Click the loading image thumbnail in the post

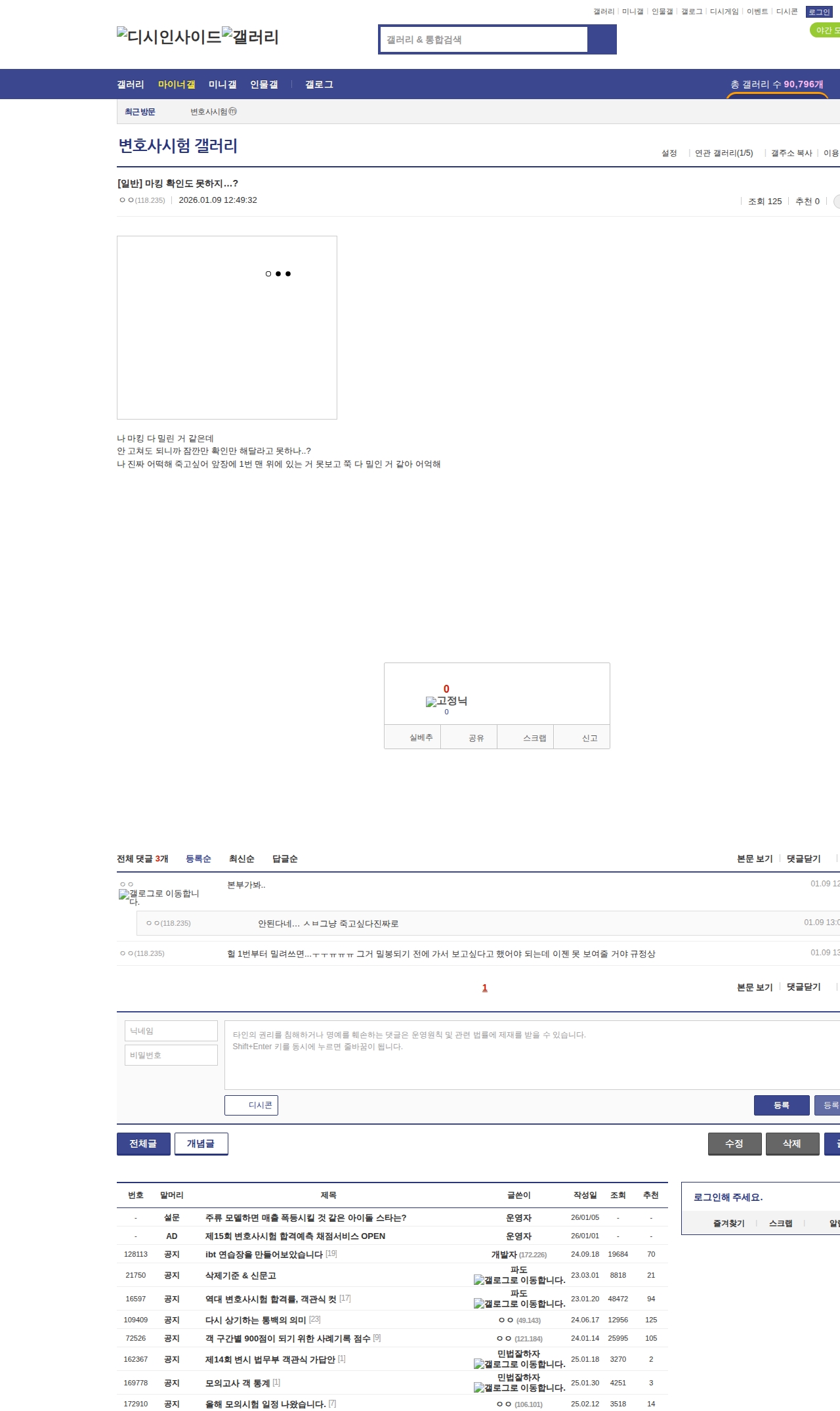tap(227, 328)
